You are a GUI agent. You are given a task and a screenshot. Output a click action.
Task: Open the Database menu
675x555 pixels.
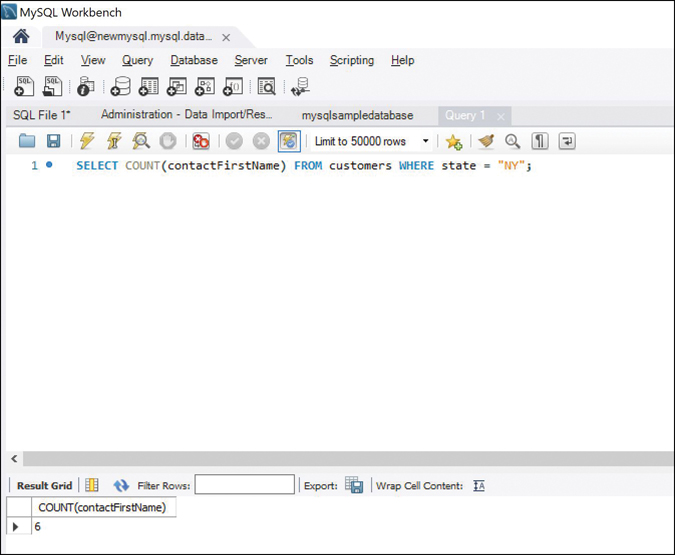(194, 60)
